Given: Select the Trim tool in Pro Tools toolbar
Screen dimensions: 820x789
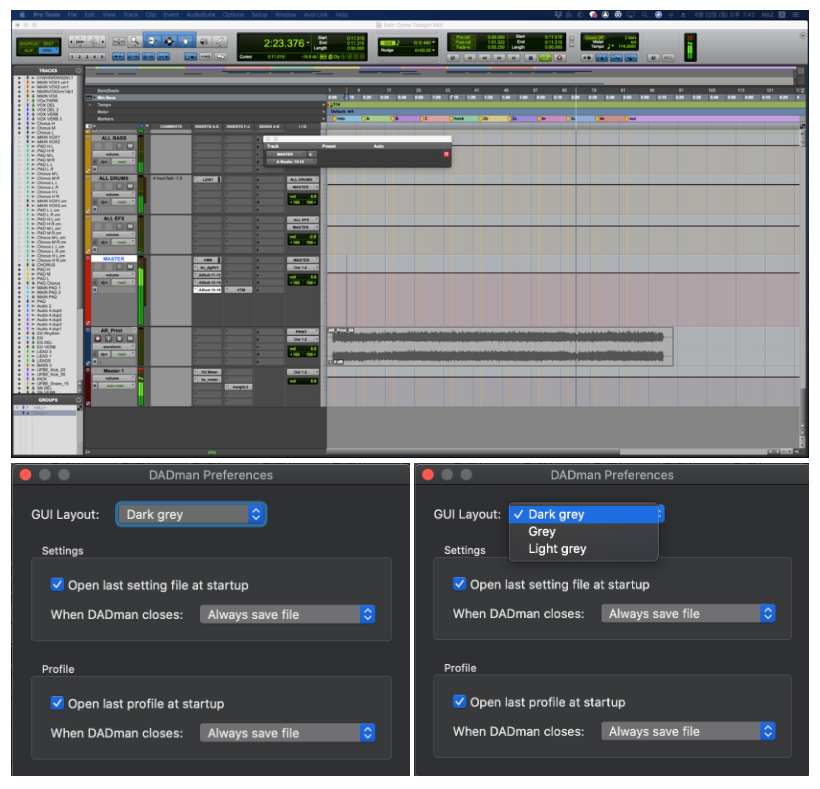Looking at the screenshot, I should (x=152, y=41).
